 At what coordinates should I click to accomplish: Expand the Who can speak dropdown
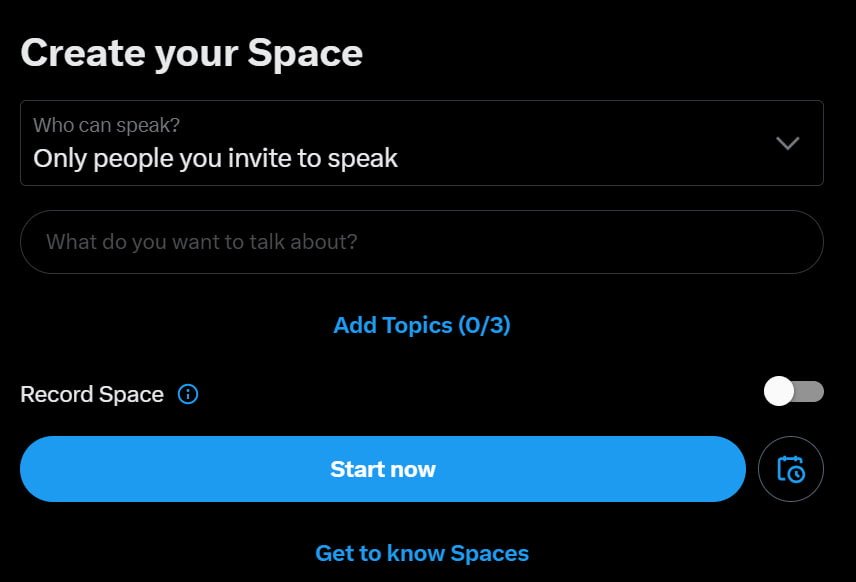tap(421, 143)
